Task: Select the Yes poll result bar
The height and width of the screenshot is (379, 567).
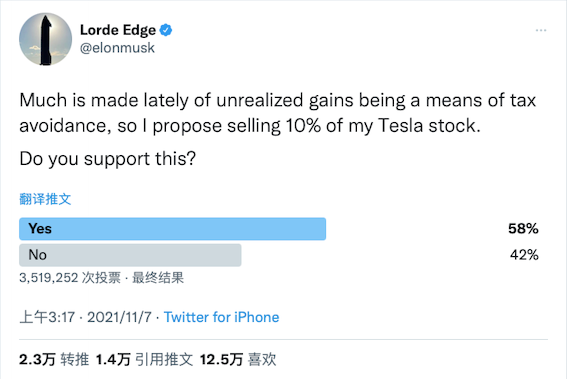Action: click(172, 229)
